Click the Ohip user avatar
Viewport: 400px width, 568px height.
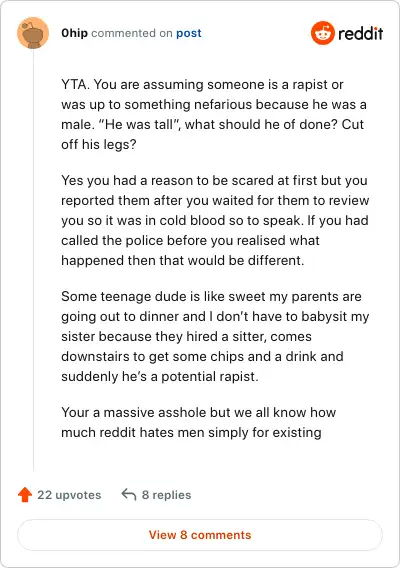[33, 33]
